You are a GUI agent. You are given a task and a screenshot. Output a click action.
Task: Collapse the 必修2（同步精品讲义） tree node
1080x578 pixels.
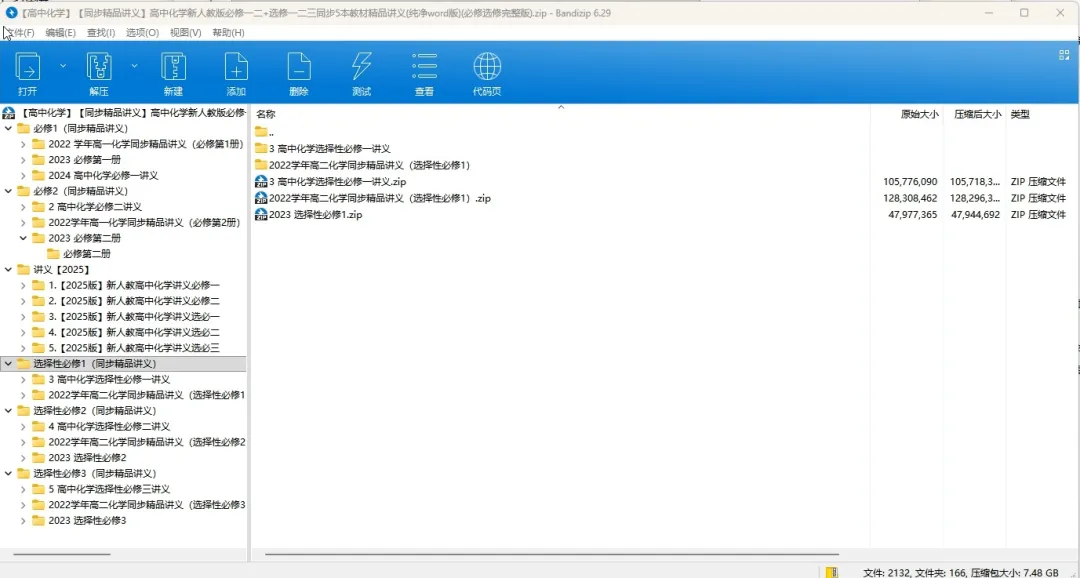point(8,191)
